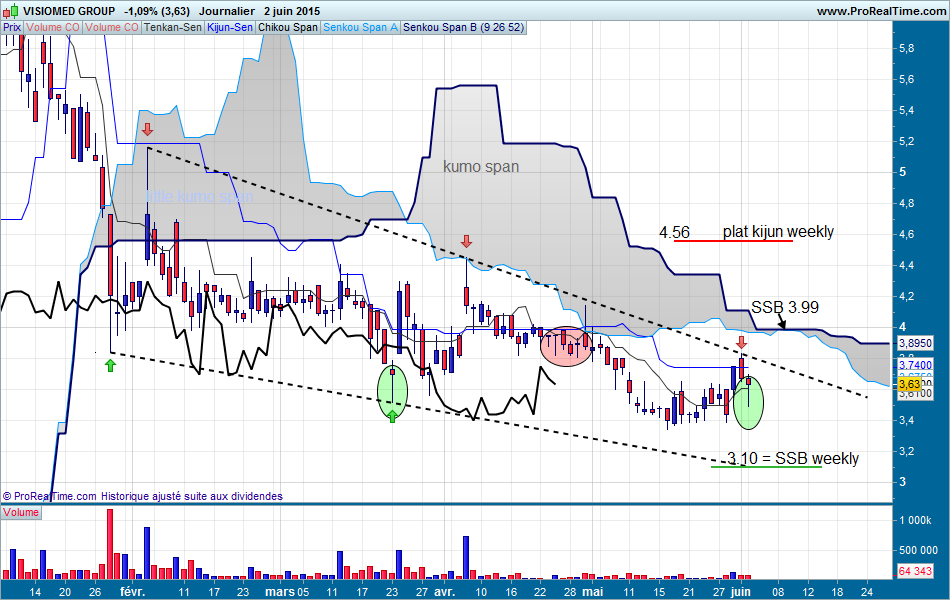This screenshot has width=950, height=600.
Task: Click the Volume panel label
Action: coord(22,512)
